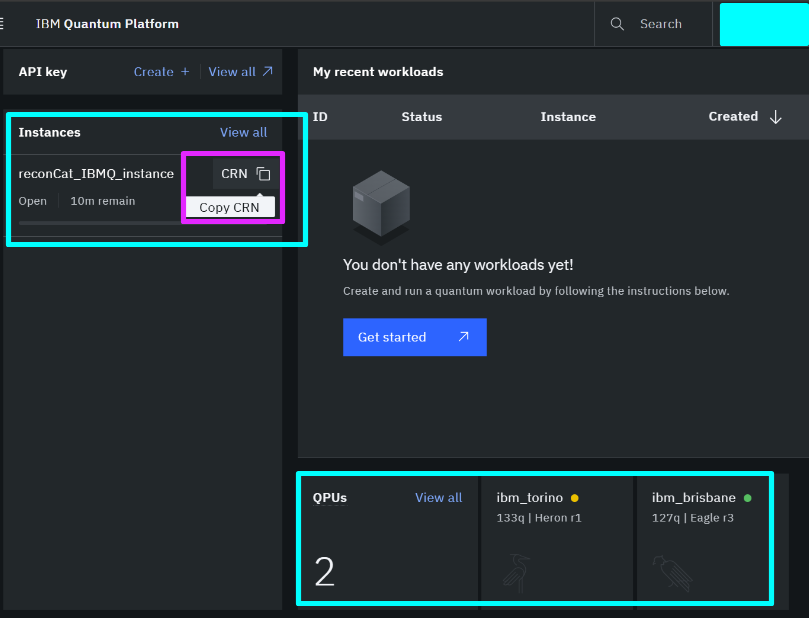Screen dimensions: 809x618
Task: Focus the Search field
Action: coord(654,24)
